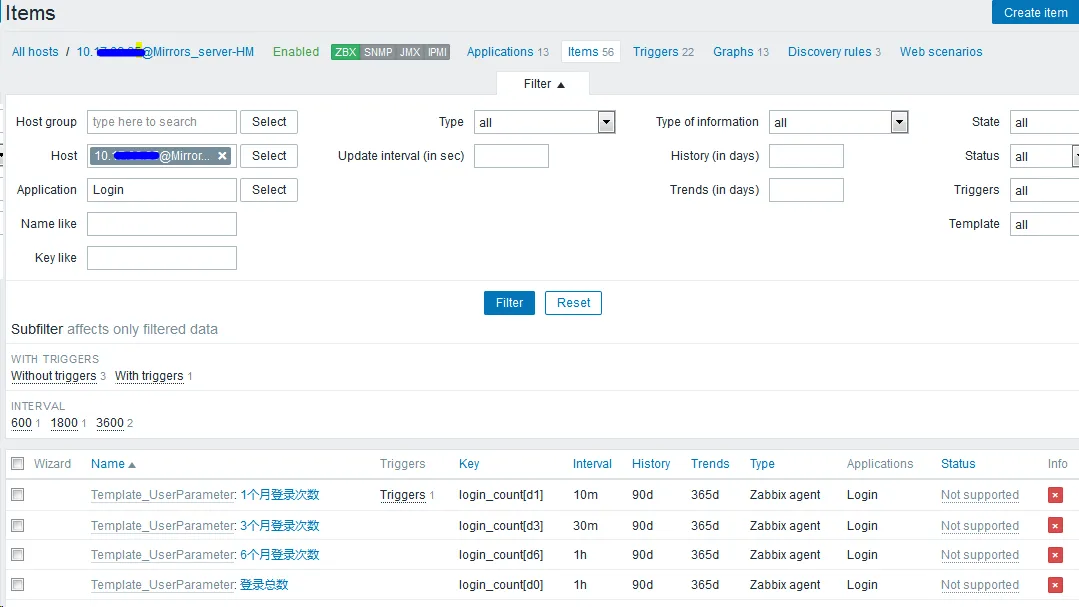
Task: Focus the Update interval input field
Action: pos(511,156)
